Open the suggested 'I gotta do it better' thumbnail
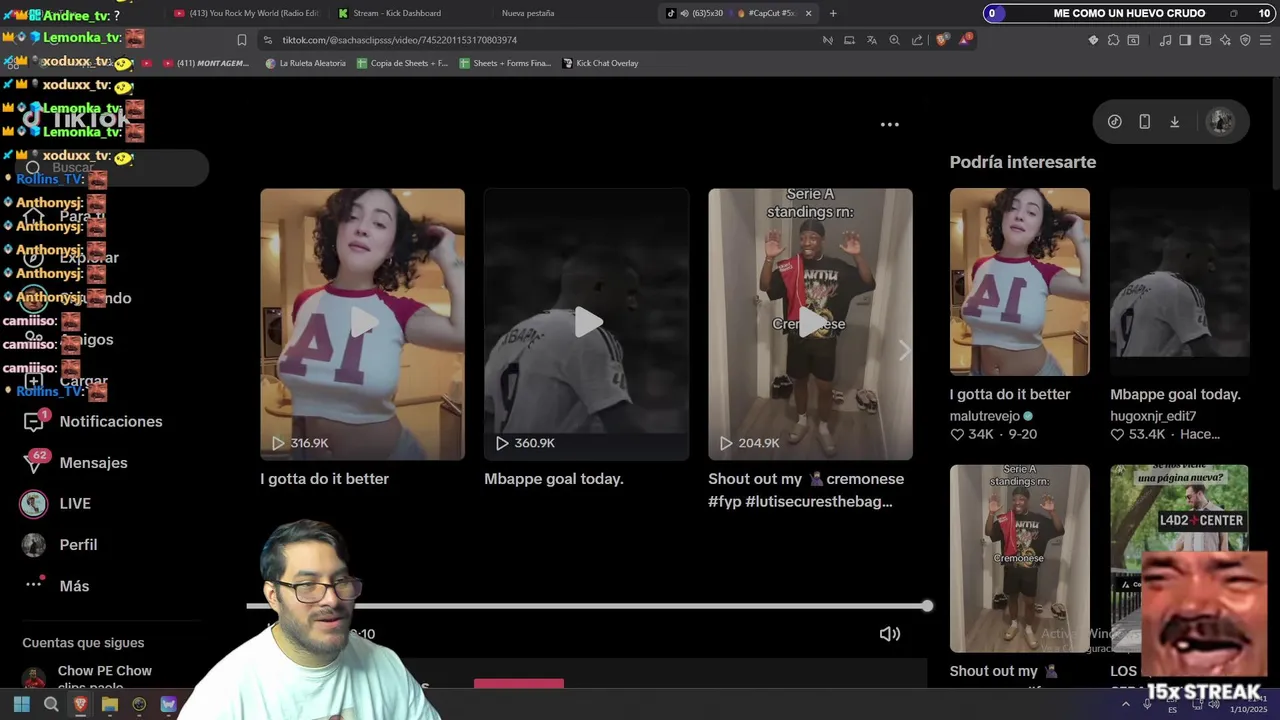This screenshot has width=1280, height=720. 1019,282
